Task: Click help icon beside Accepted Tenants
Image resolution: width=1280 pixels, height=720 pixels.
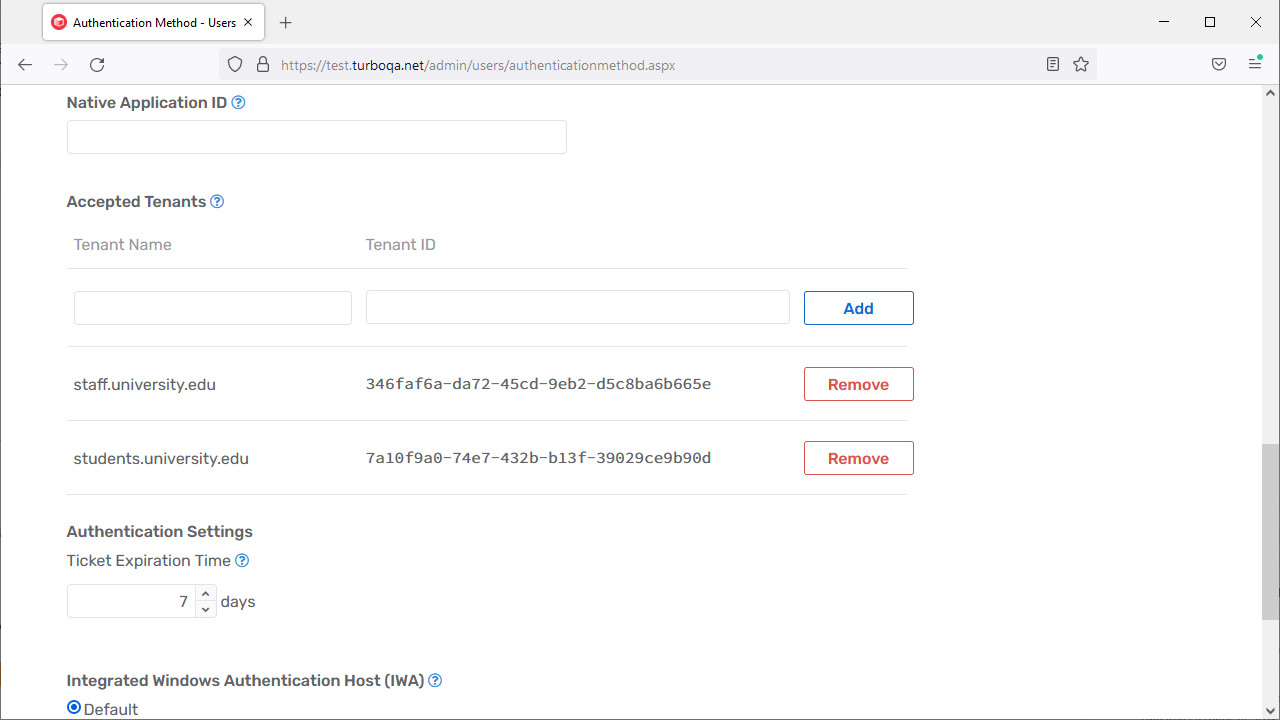Action: click(217, 201)
